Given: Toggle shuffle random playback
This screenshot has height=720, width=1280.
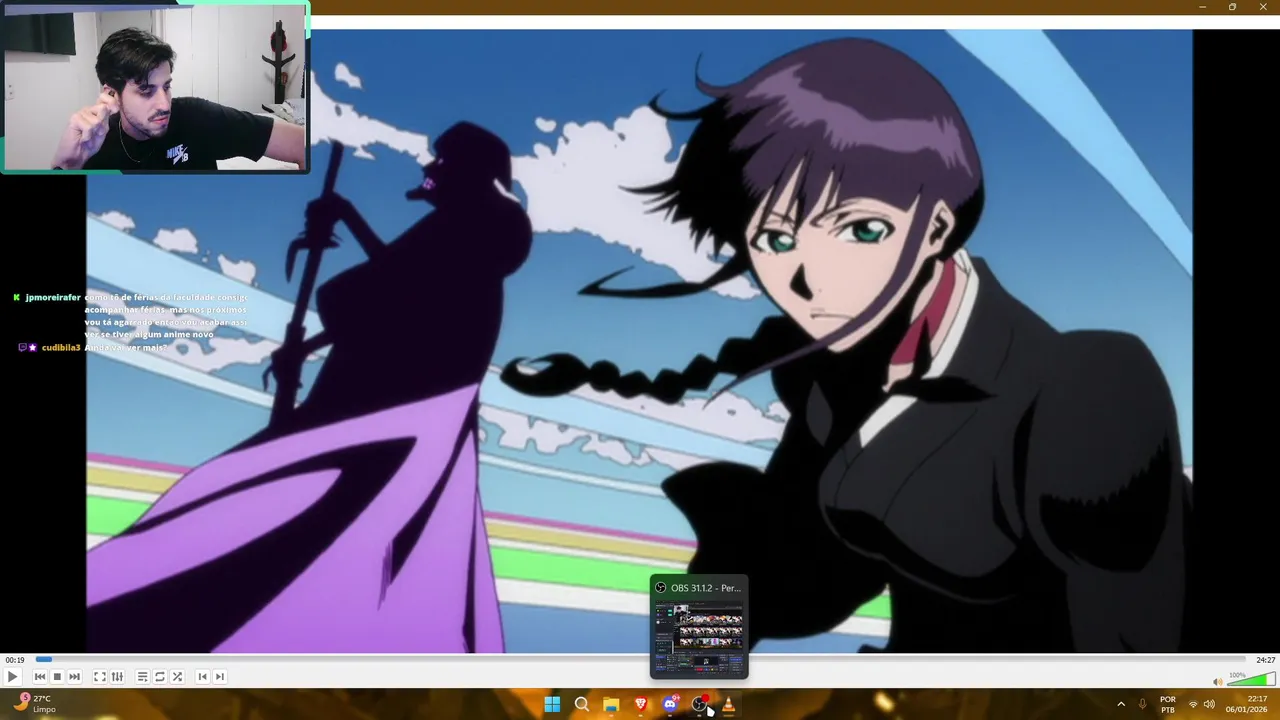Looking at the screenshot, I should click(177, 677).
